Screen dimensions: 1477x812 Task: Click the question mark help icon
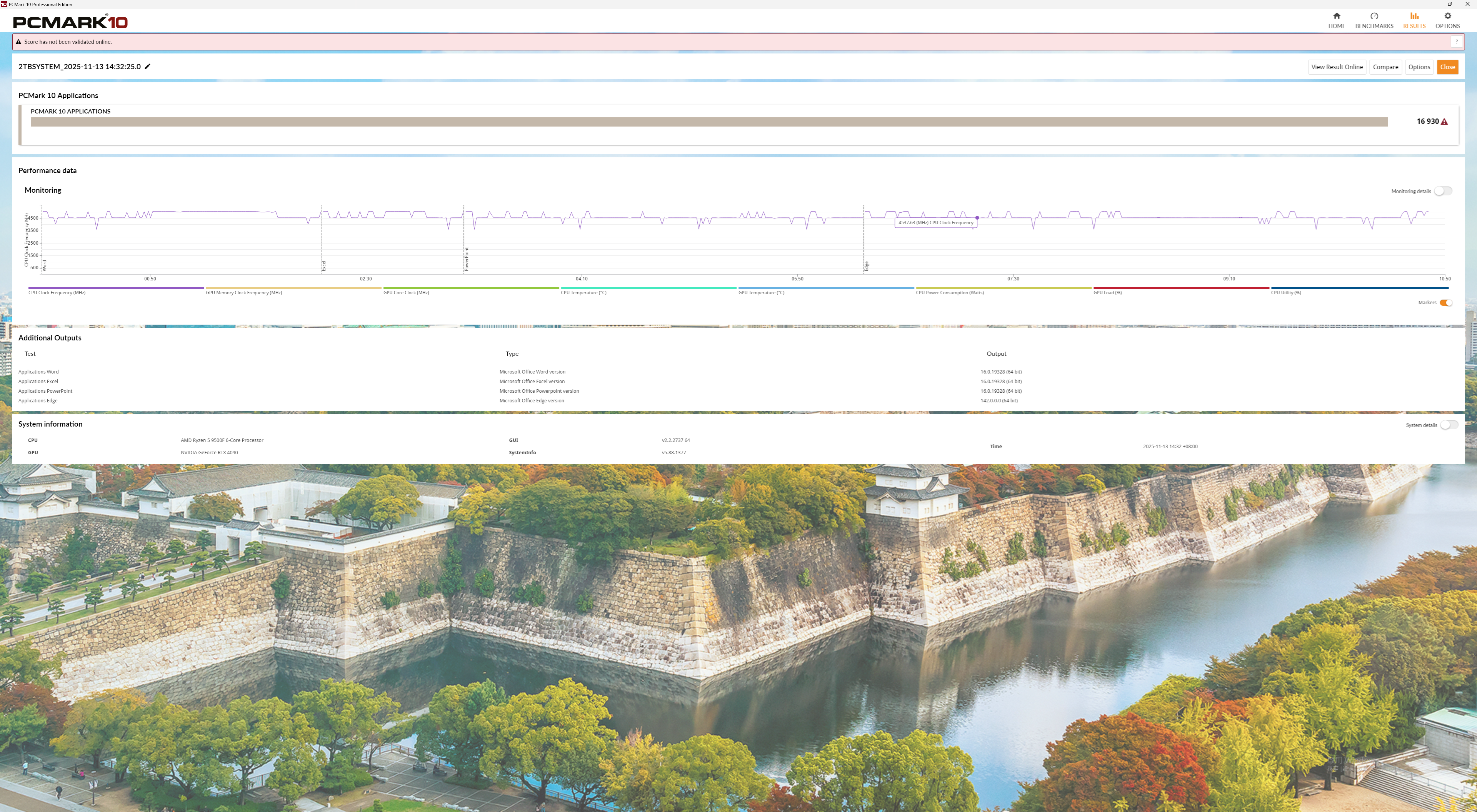pos(1456,42)
